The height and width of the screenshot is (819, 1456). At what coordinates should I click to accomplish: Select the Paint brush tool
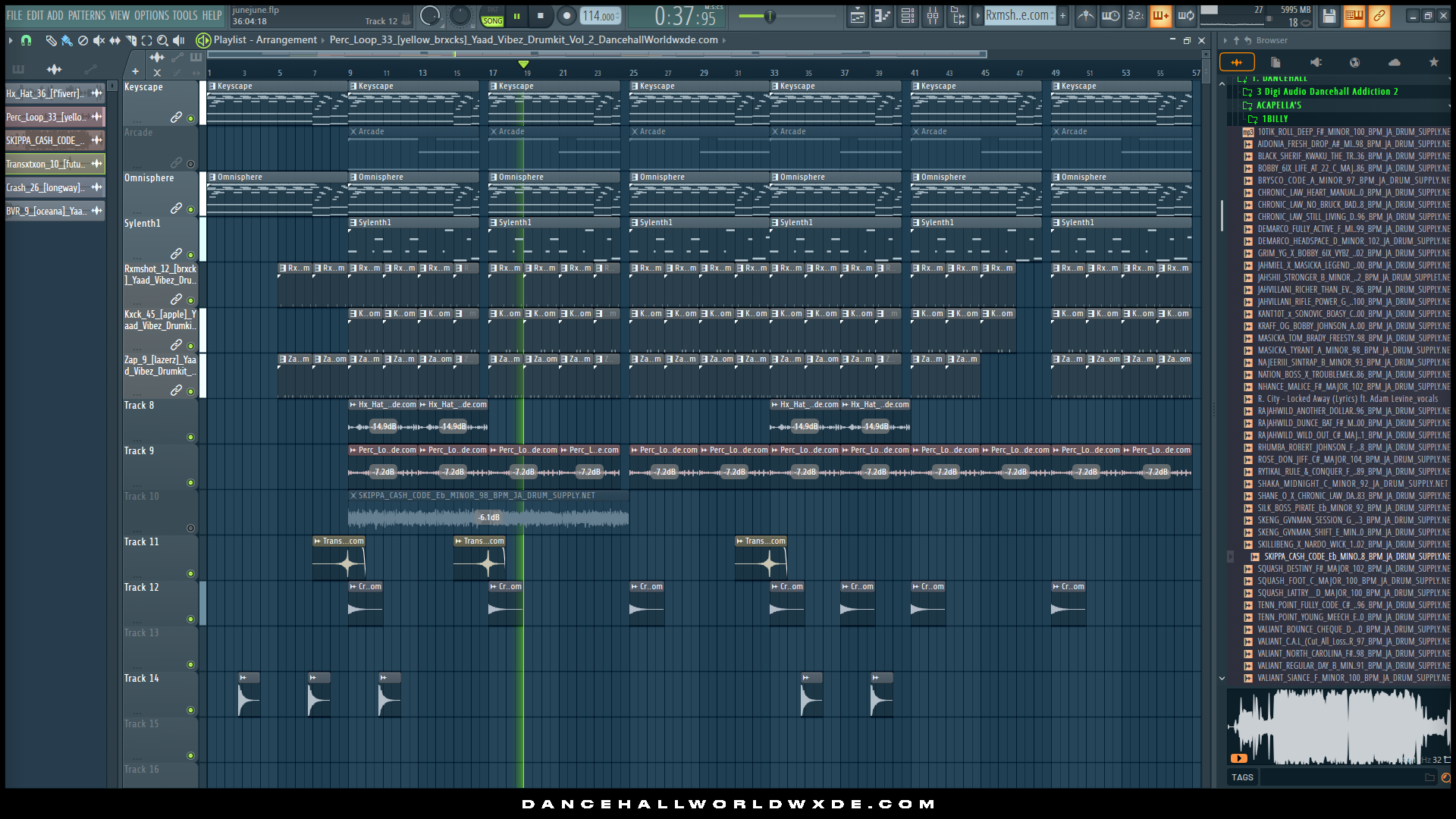(67, 40)
